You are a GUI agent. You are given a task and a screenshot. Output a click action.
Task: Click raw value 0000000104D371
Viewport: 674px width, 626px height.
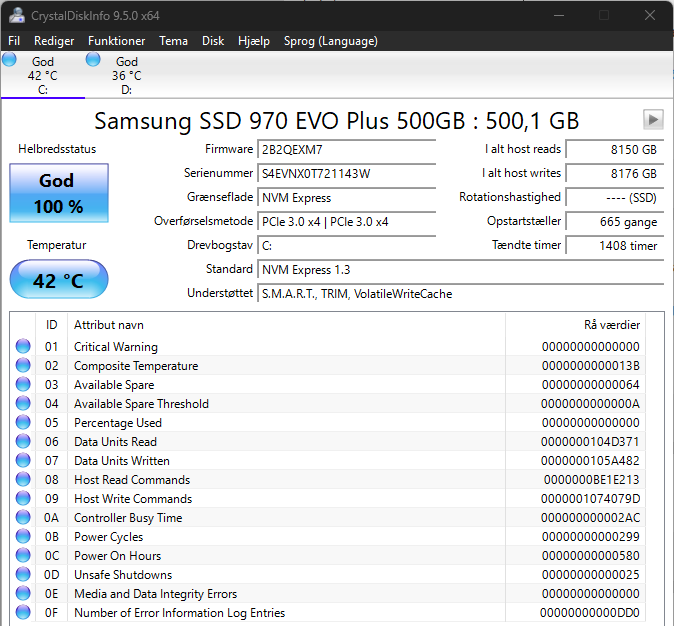coord(590,442)
